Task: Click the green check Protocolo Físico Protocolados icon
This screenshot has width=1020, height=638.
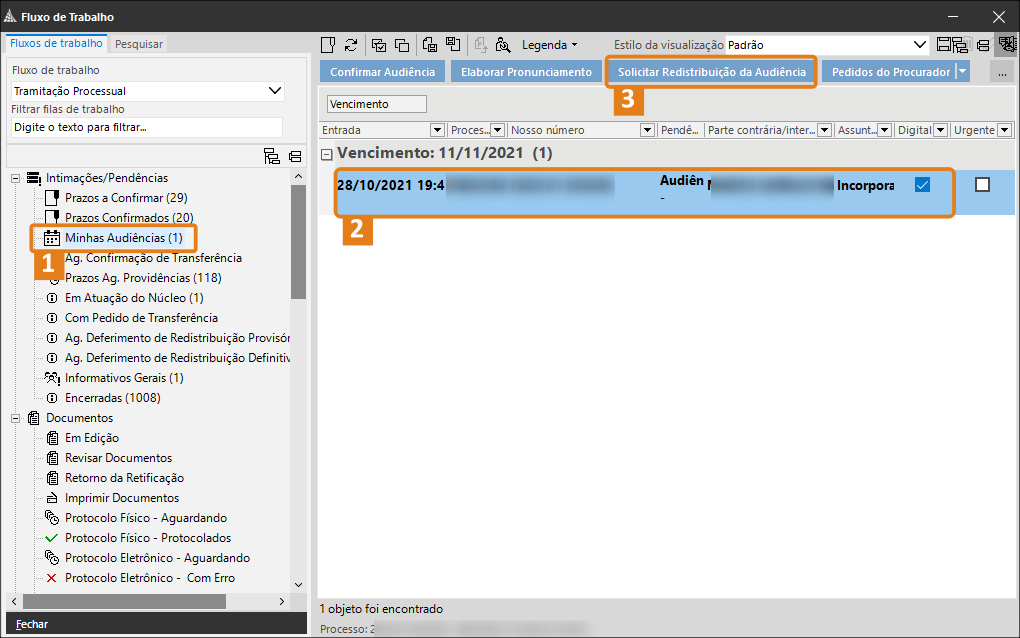Action: [x=52, y=538]
